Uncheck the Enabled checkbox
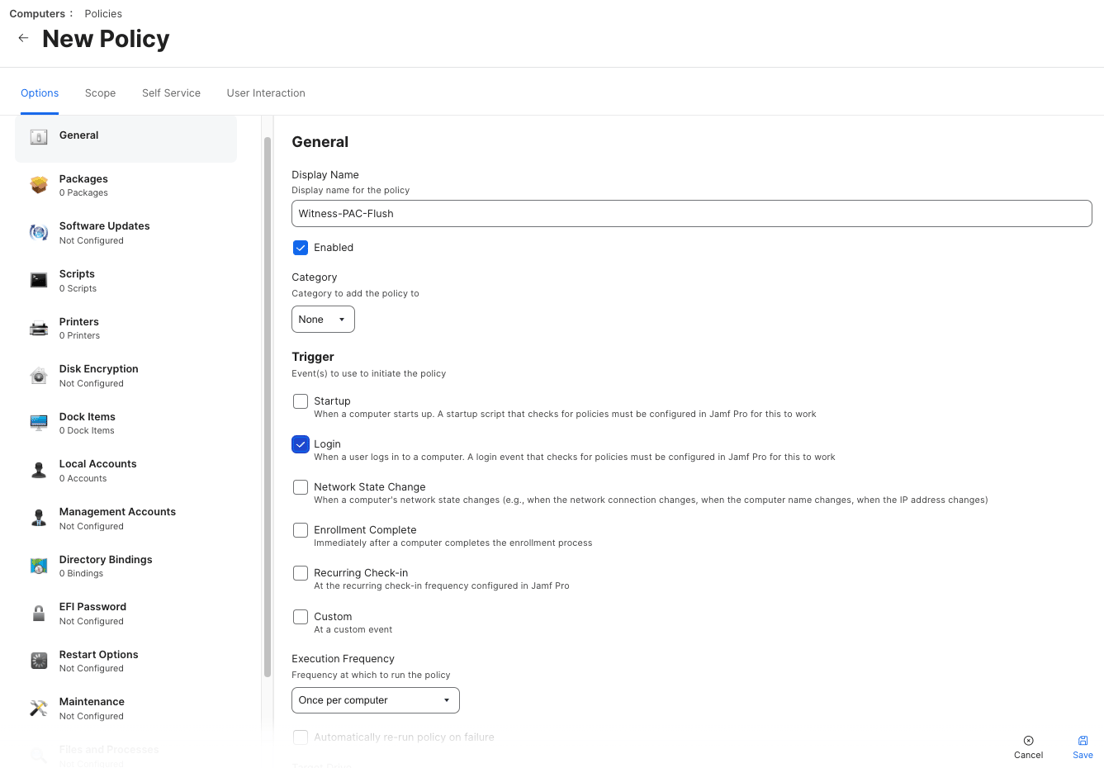The width and height of the screenshot is (1104, 768). [301, 247]
